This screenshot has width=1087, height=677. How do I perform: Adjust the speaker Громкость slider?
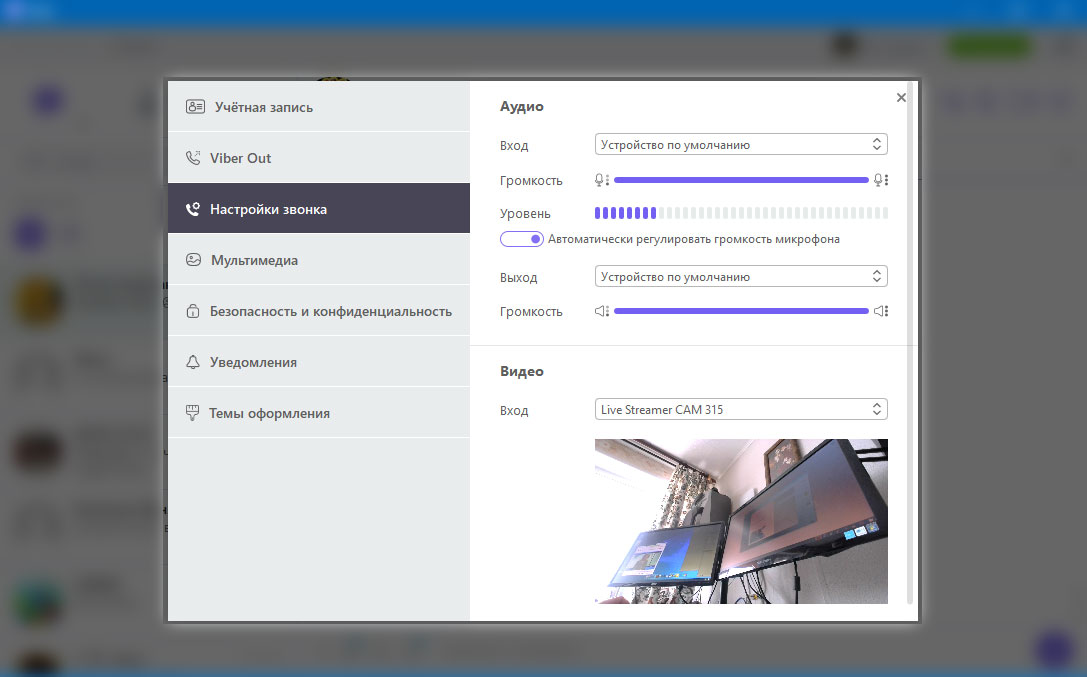coord(741,311)
